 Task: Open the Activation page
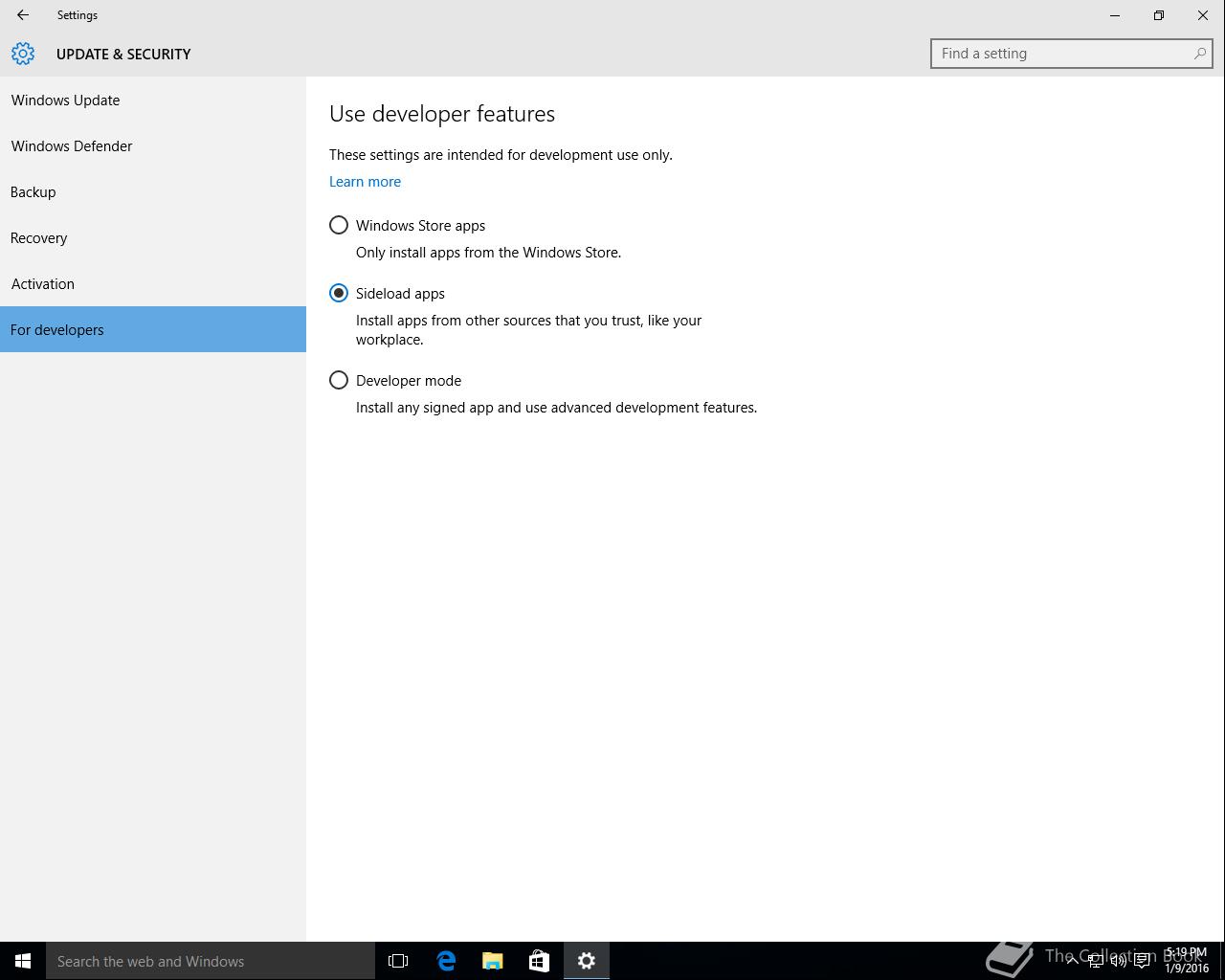(x=153, y=283)
